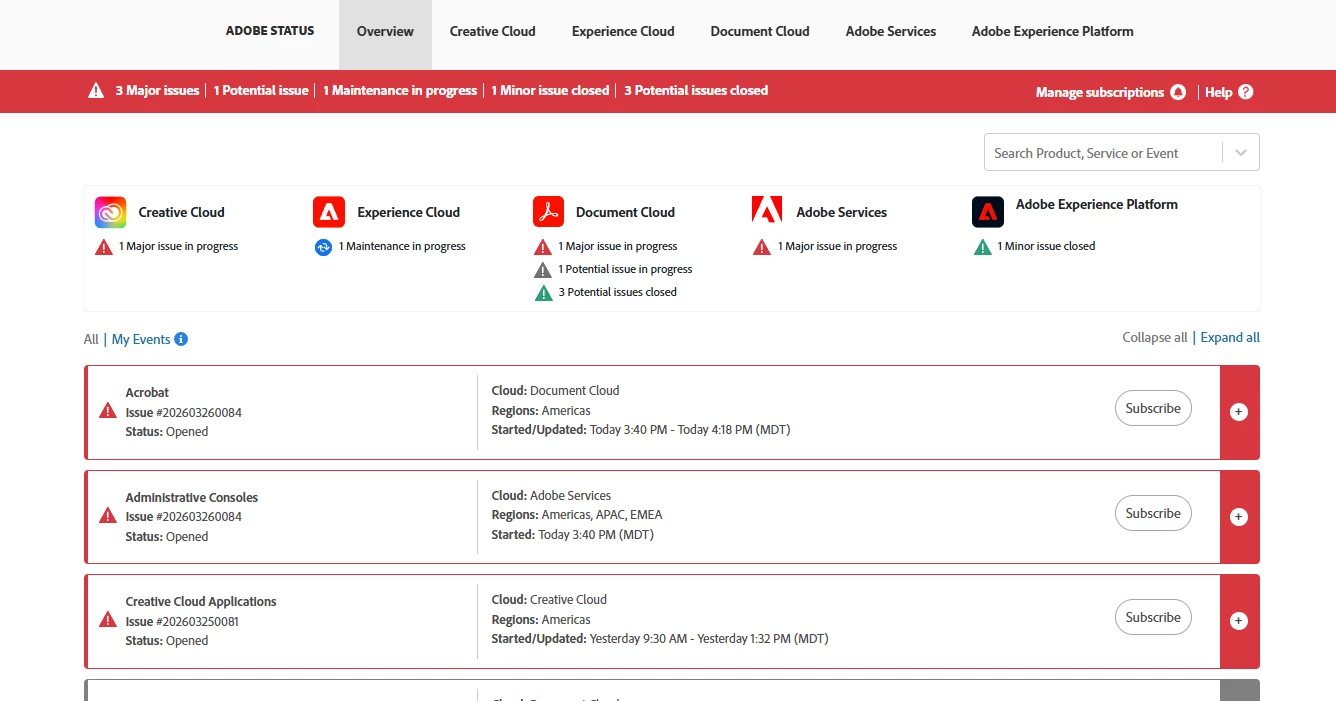Click Manage subscriptions link
Image resolution: width=1336 pixels, height=701 pixels.
tap(1100, 92)
